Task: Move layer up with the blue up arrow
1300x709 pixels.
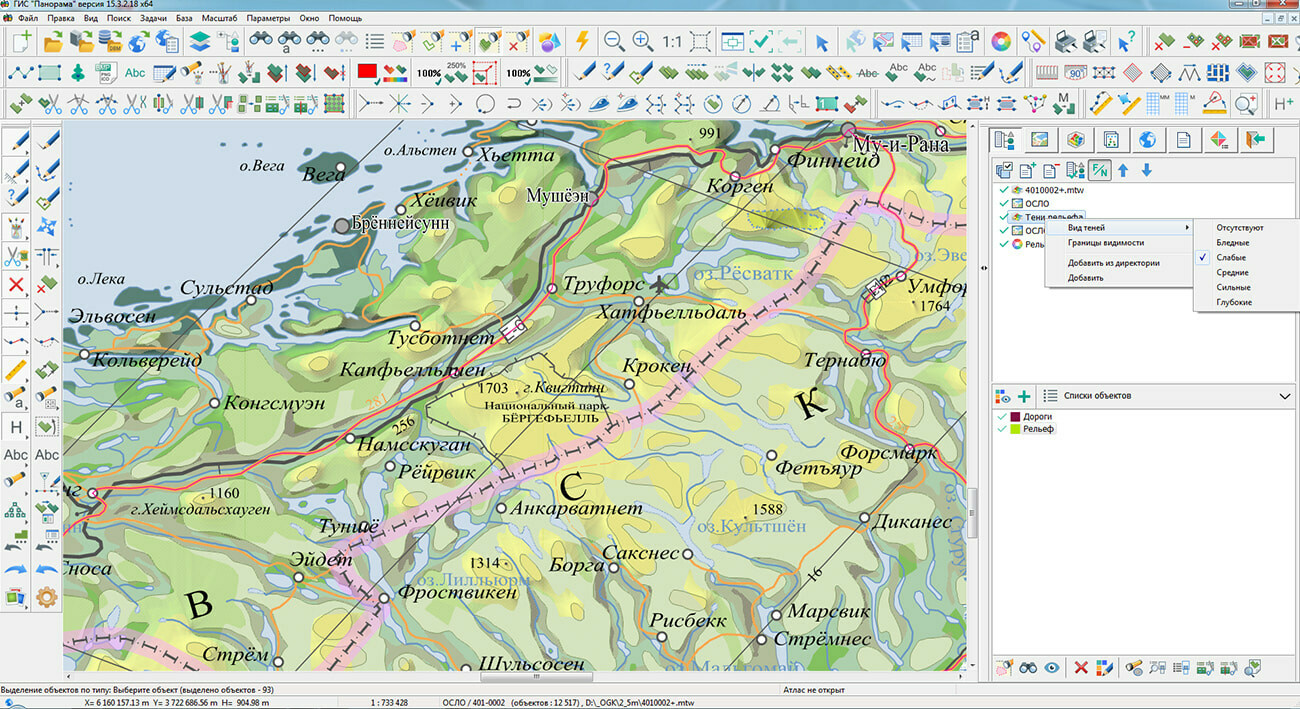Action: [1123, 171]
